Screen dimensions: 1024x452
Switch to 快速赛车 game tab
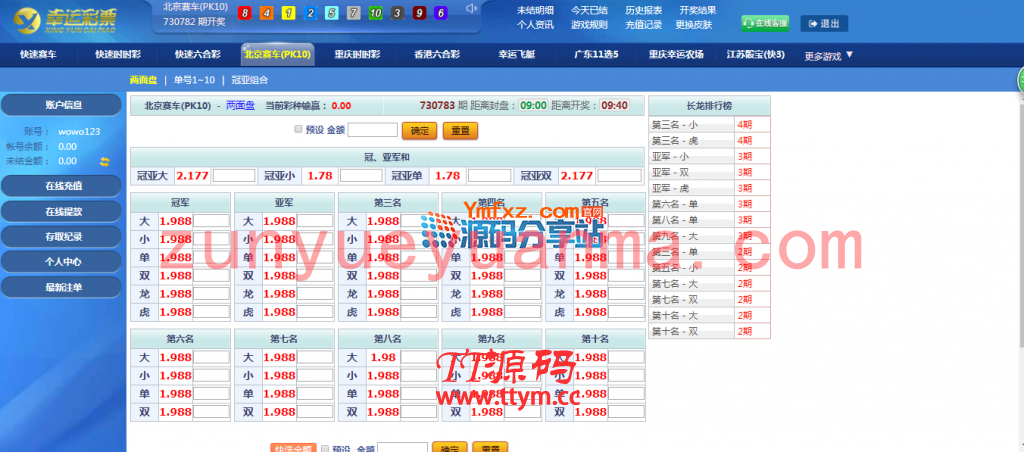click(38, 55)
